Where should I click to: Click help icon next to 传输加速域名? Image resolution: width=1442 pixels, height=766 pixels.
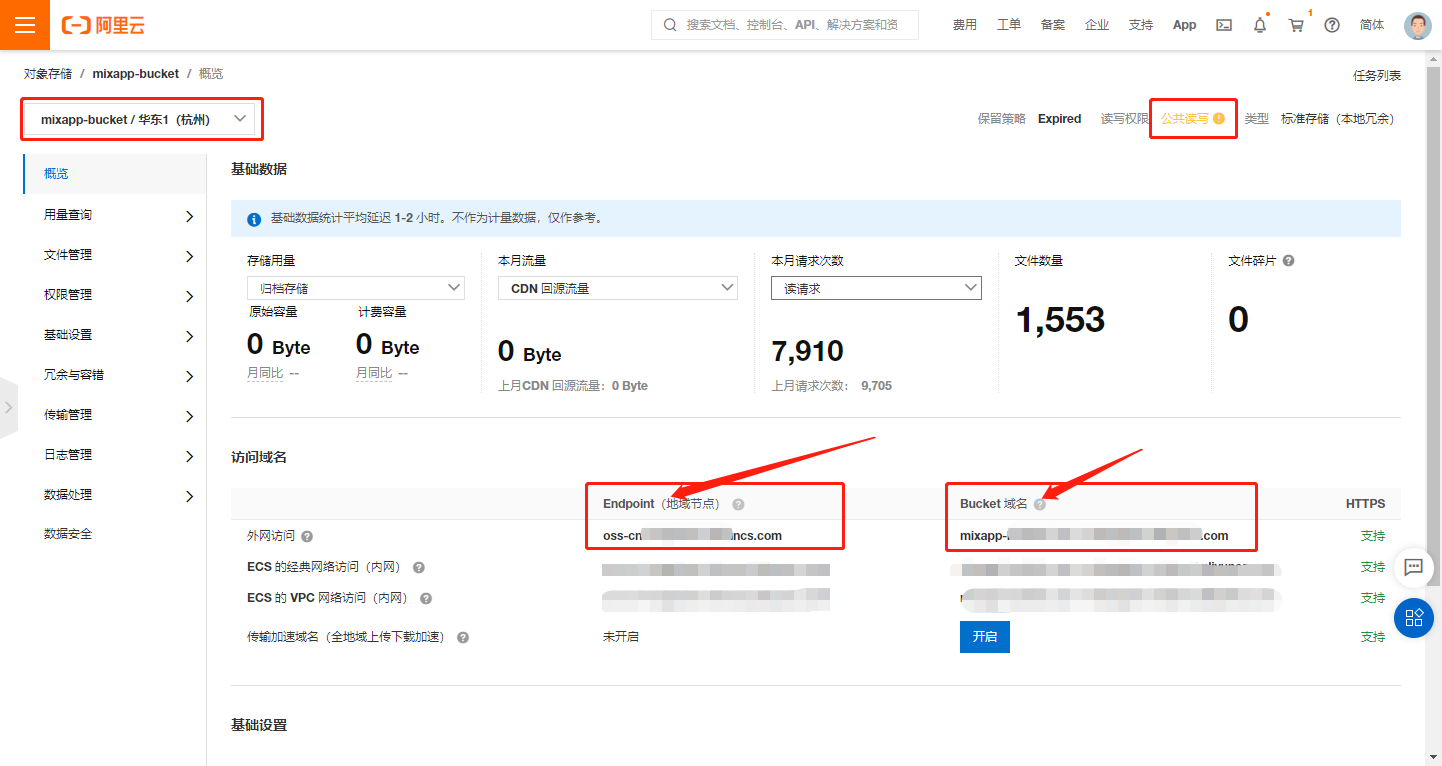point(463,637)
